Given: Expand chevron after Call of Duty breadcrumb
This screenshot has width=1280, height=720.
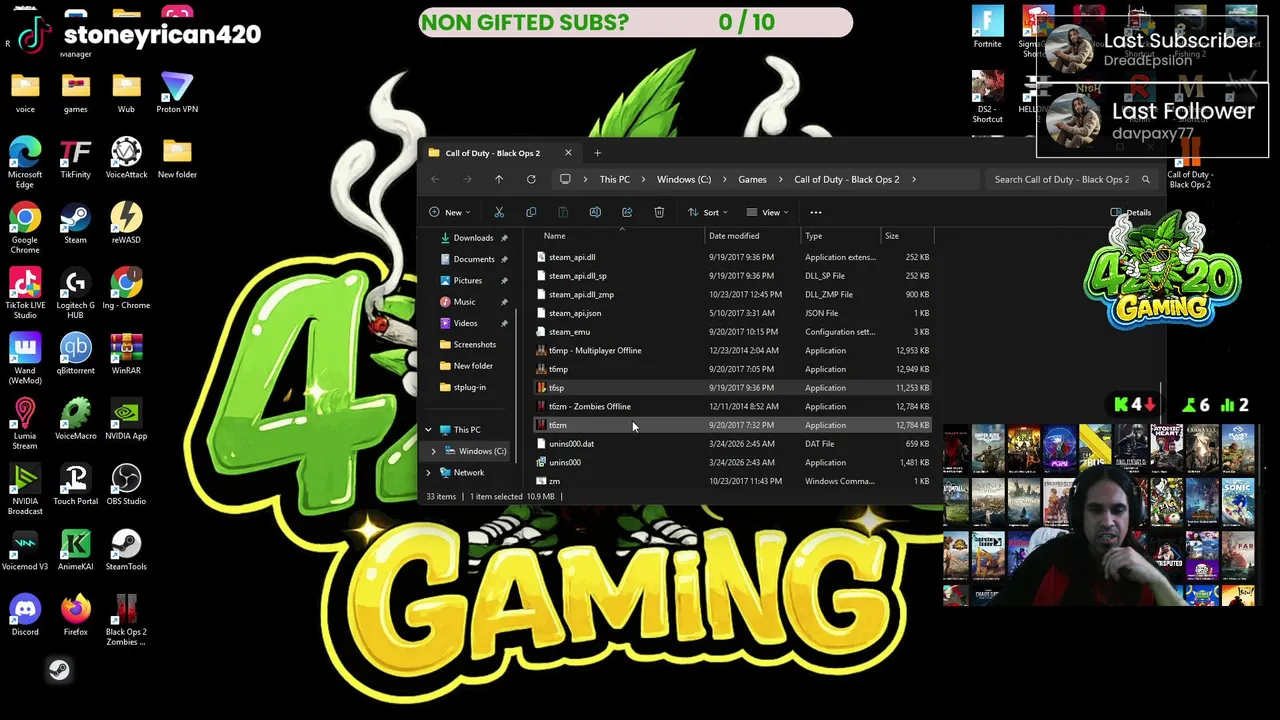Looking at the screenshot, I should [913, 179].
